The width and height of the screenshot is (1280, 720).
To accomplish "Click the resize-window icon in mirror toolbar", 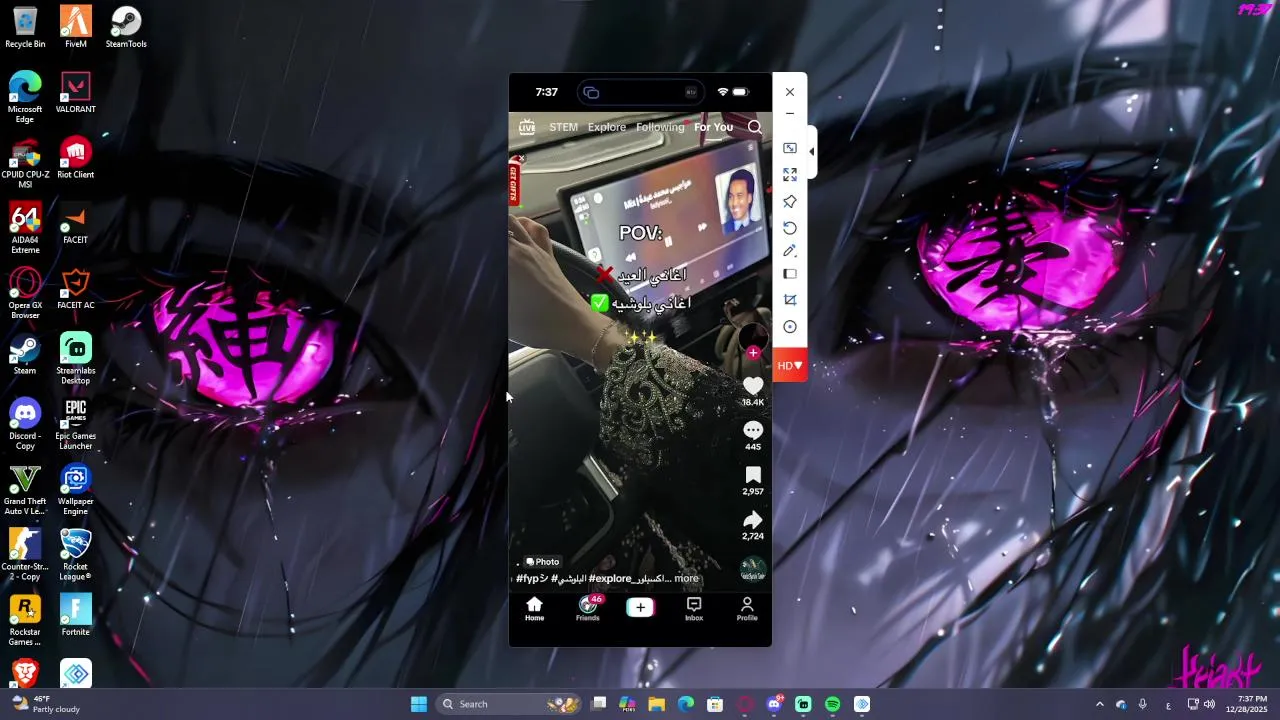I will (x=790, y=148).
